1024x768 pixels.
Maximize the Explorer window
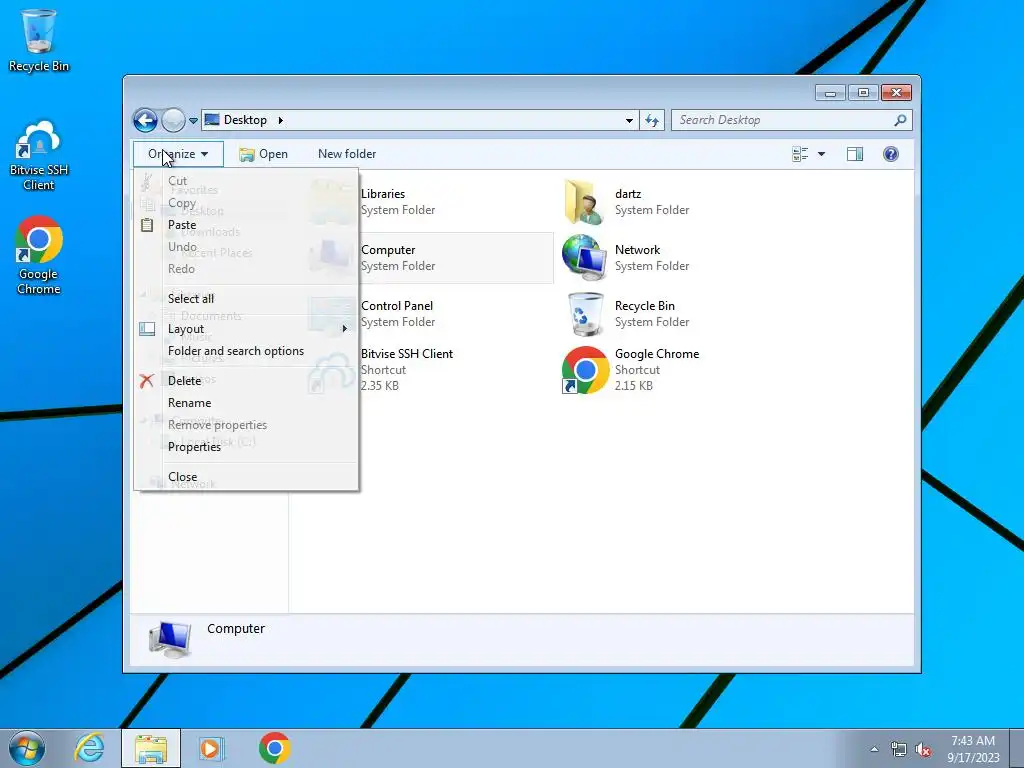(863, 93)
